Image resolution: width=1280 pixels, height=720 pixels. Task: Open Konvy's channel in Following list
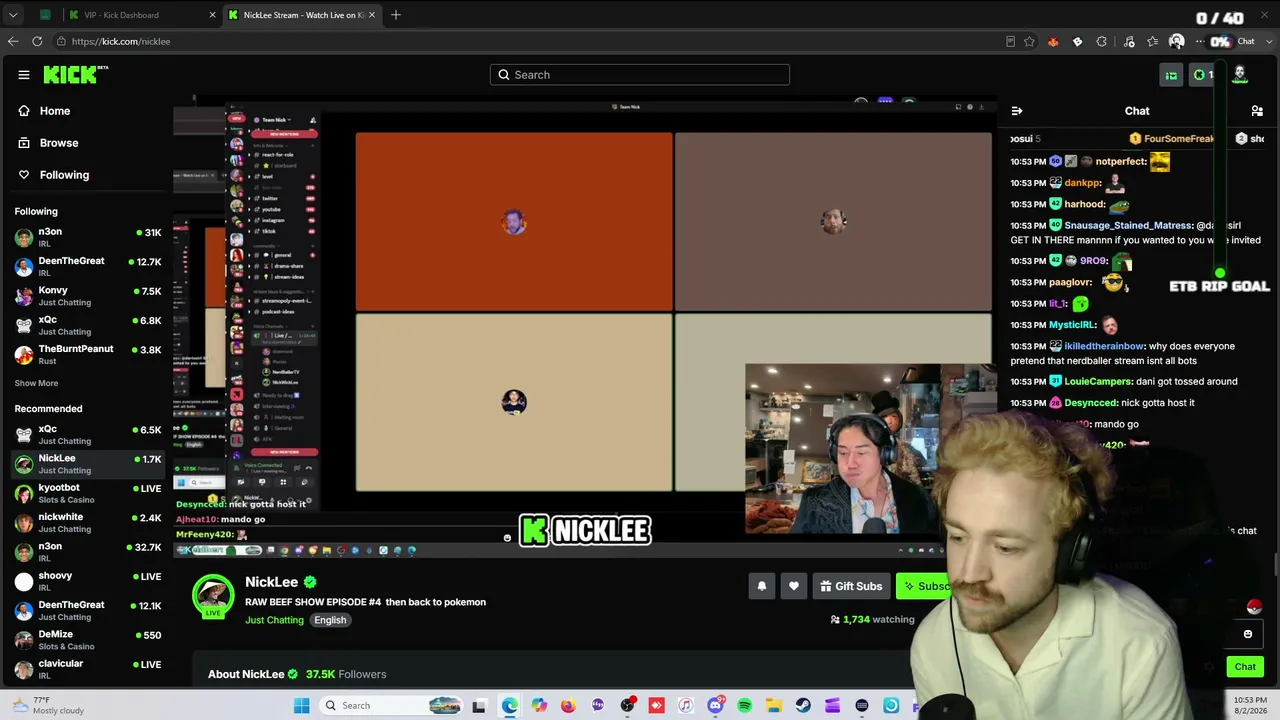(88, 296)
